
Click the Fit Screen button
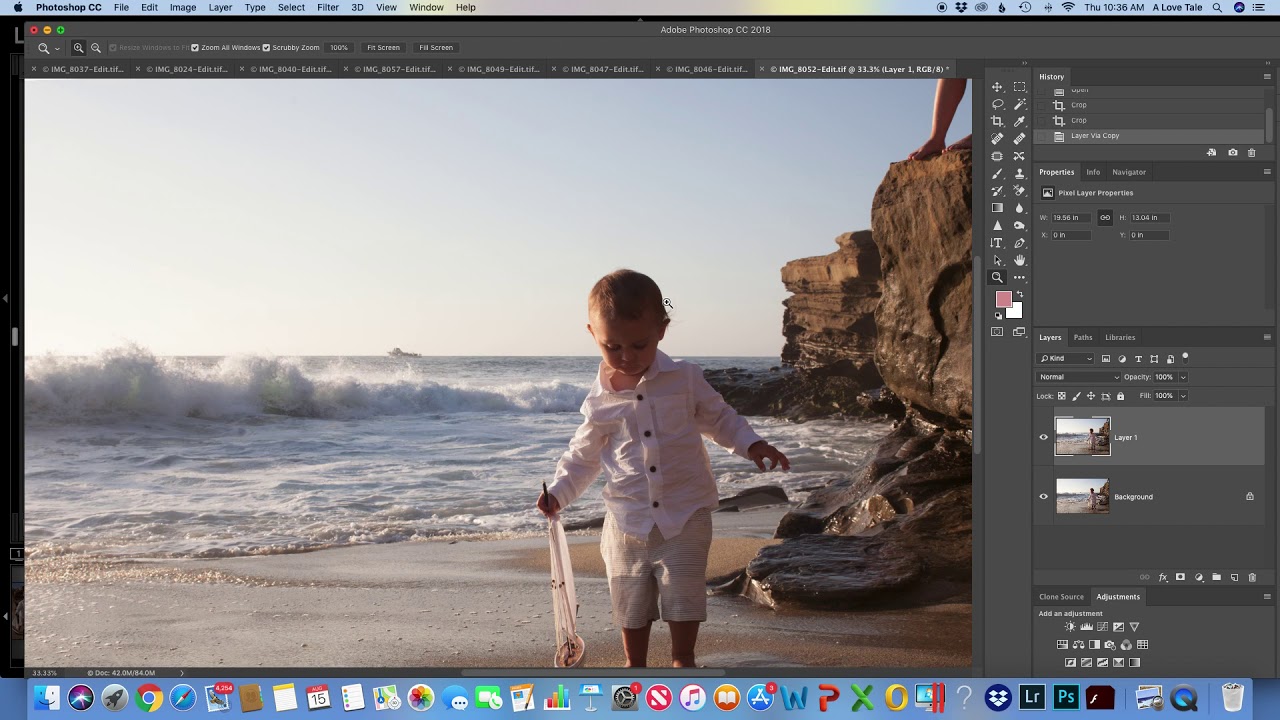point(383,47)
